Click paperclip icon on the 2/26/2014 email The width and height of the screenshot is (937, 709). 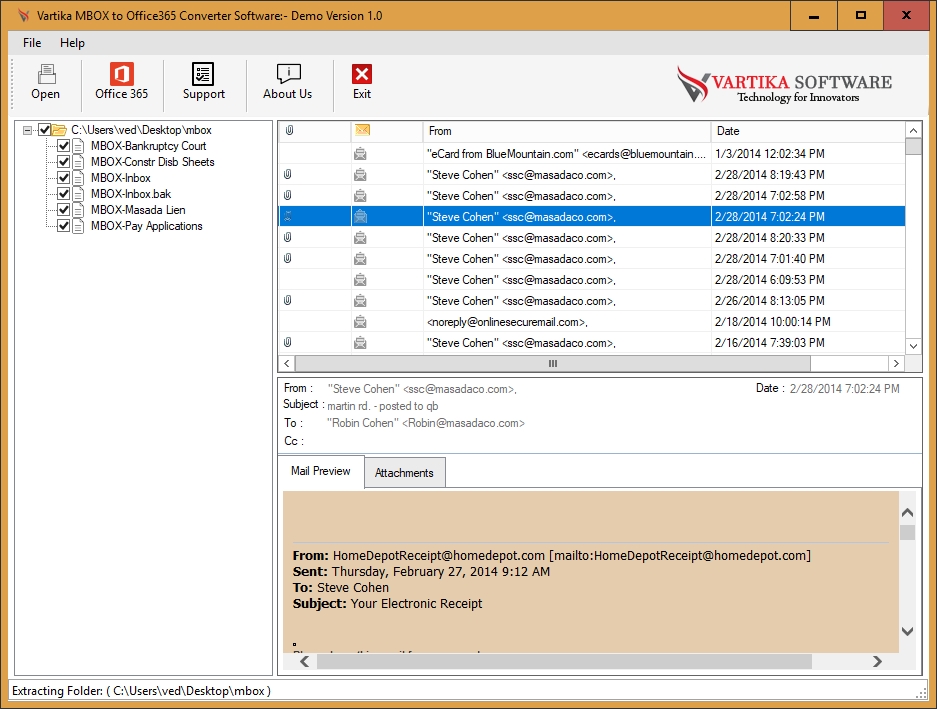tap(287, 300)
